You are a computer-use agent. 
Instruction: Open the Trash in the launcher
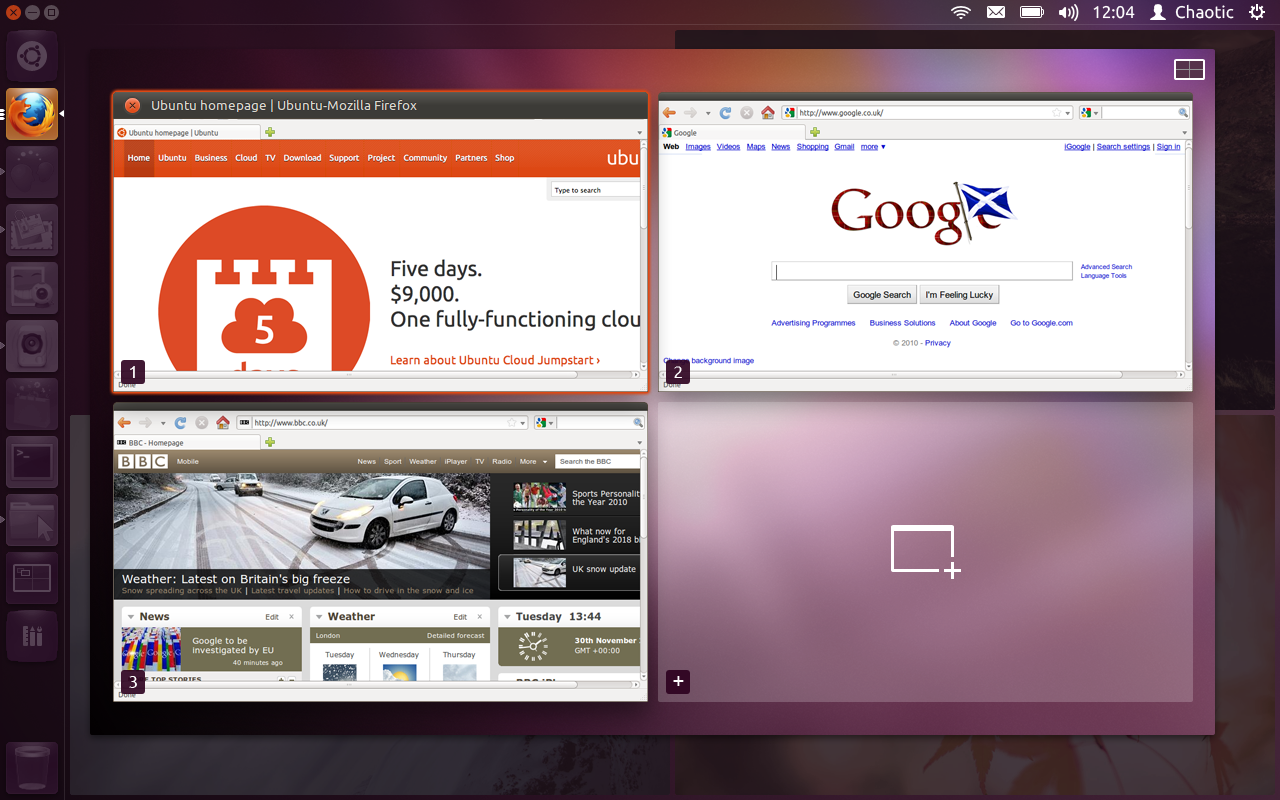click(32, 768)
